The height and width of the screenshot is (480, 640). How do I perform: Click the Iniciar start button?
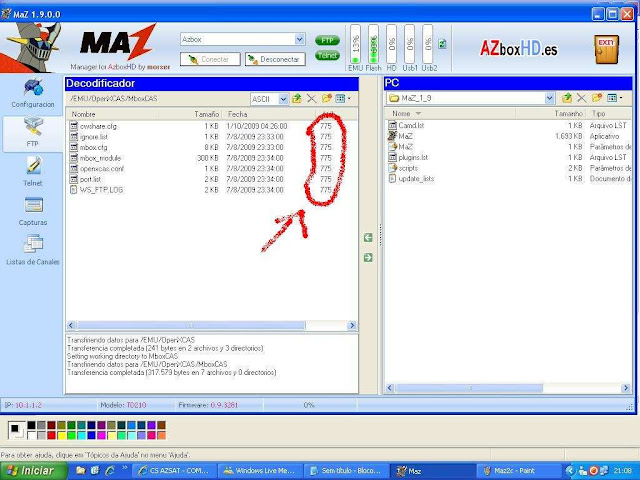(x=33, y=471)
